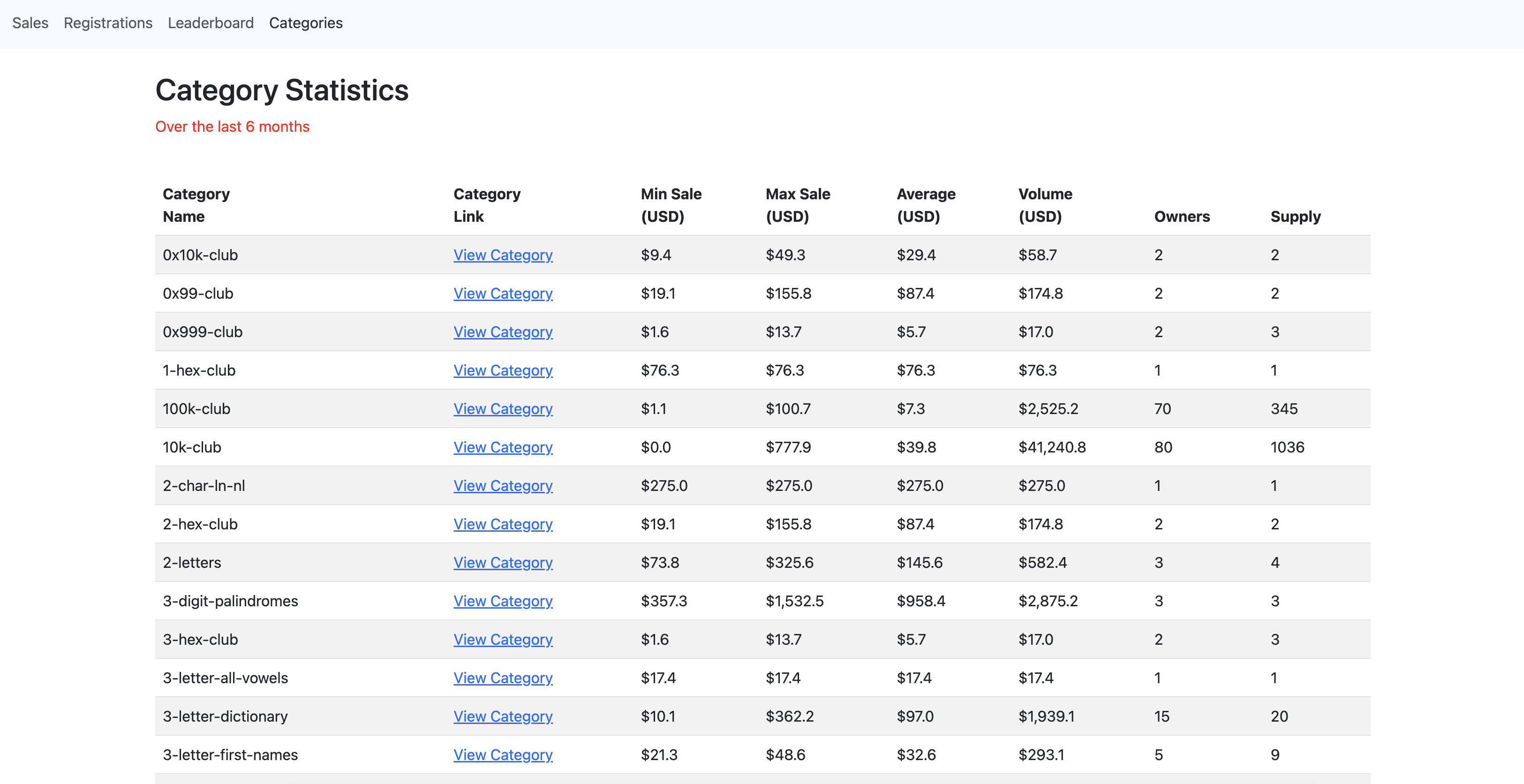Open the 3-letter-all-vowels category
This screenshot has width=1524, height=784.
click(503, 678)
